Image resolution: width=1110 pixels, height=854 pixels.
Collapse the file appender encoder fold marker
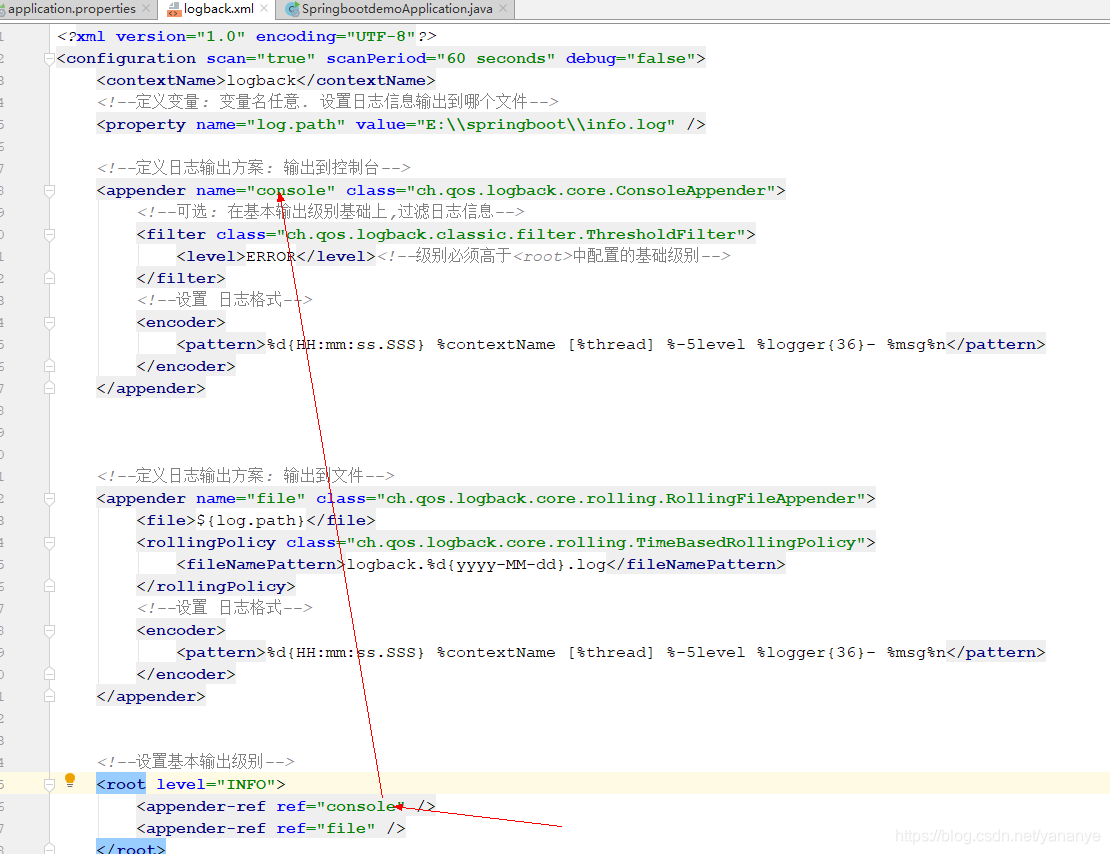coord(50,630)
